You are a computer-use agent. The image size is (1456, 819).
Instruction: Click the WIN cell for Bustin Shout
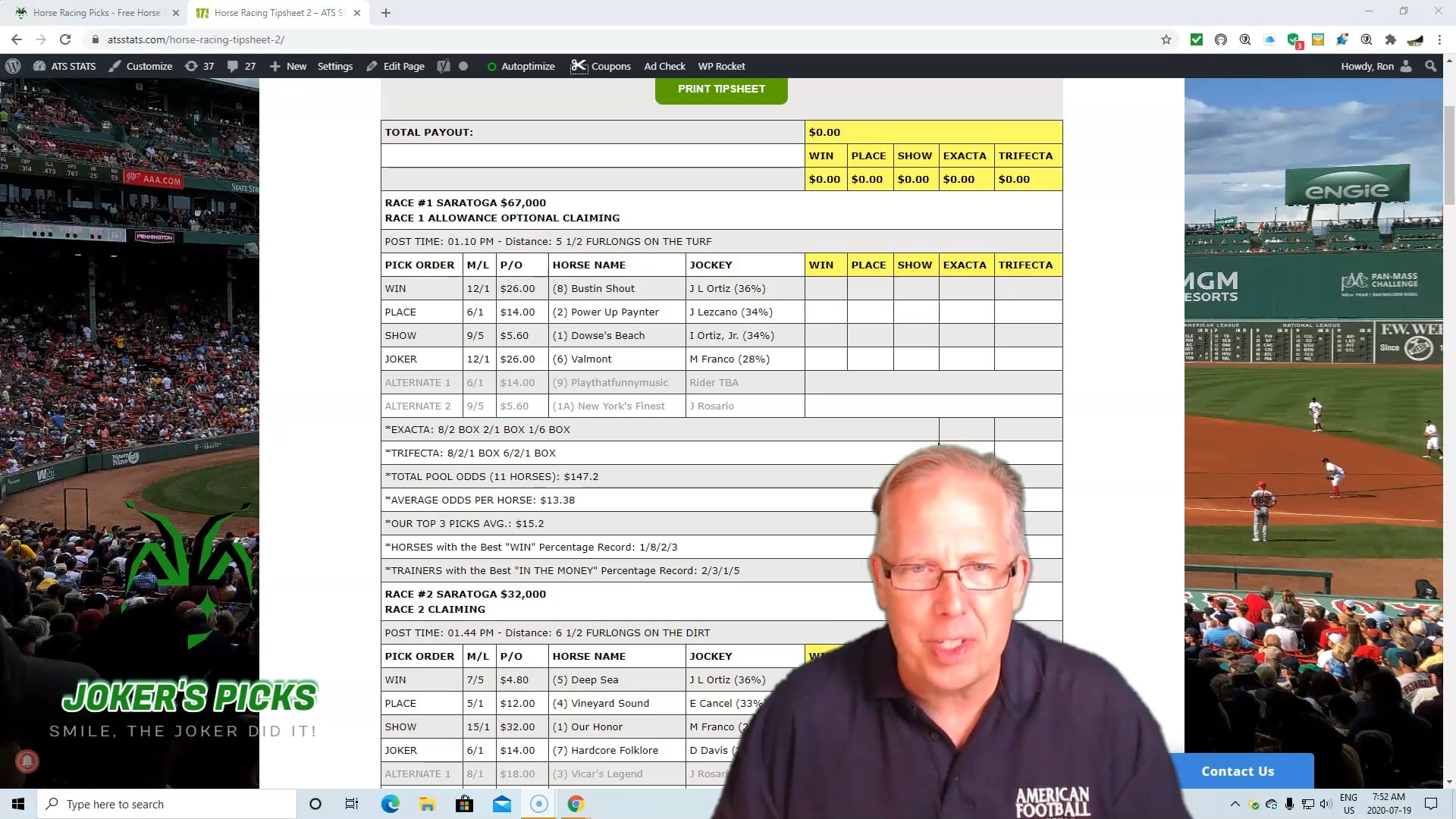click(x=825, y=288)
